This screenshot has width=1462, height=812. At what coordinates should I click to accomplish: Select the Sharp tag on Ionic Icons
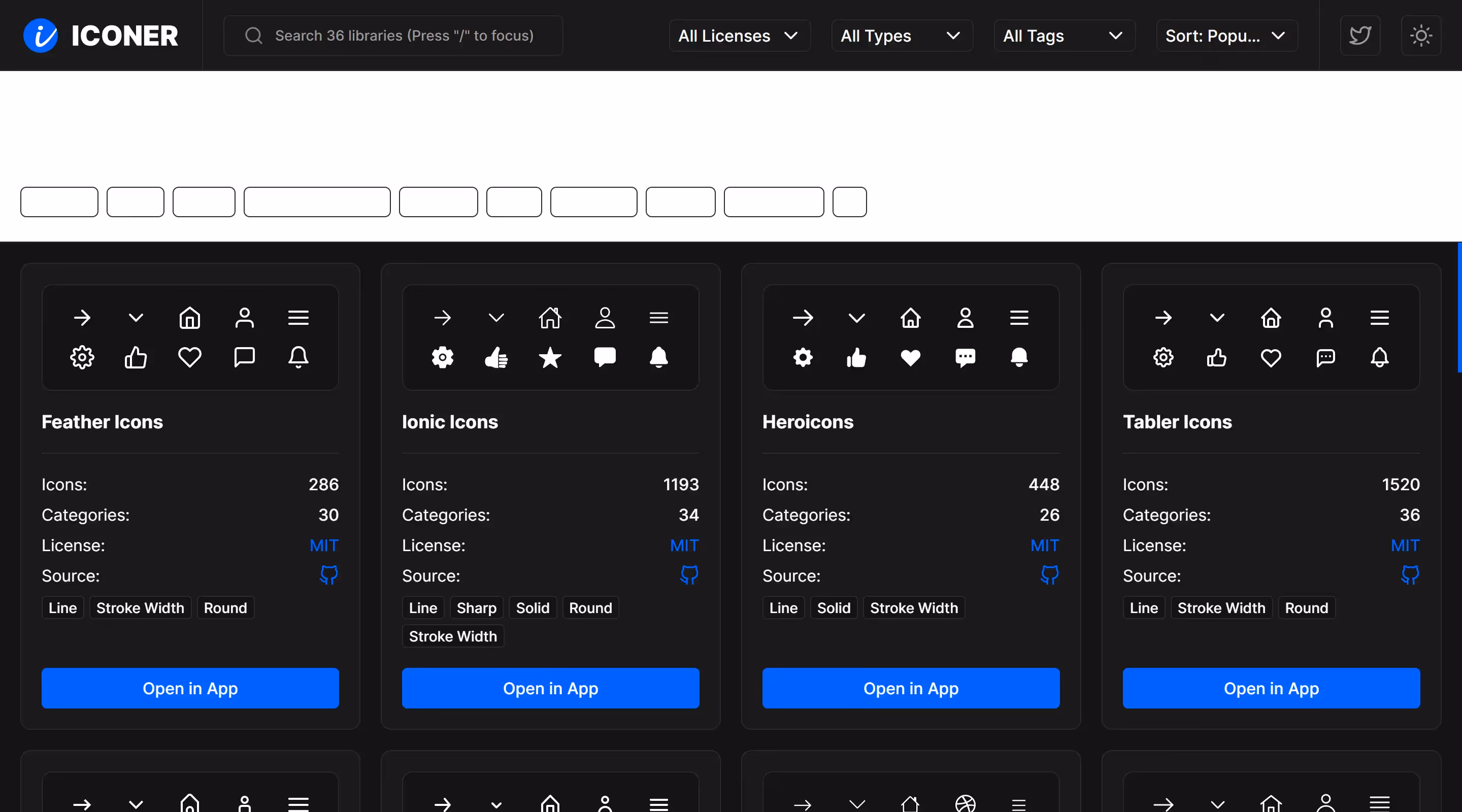tap(476, 607)
